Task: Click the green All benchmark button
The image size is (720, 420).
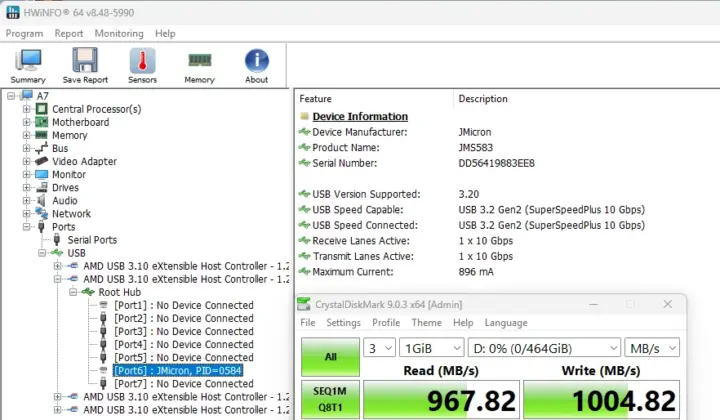Action: [331, 357]
